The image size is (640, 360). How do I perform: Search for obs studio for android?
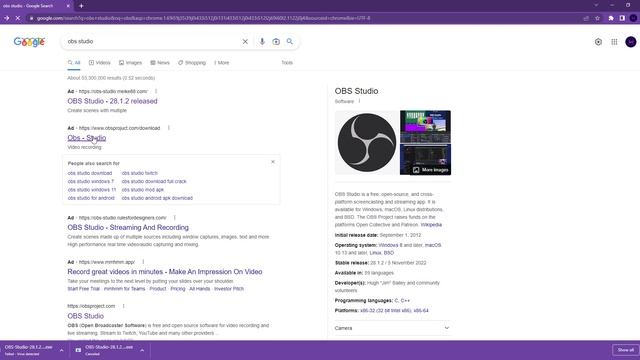(x=91, y=198)
